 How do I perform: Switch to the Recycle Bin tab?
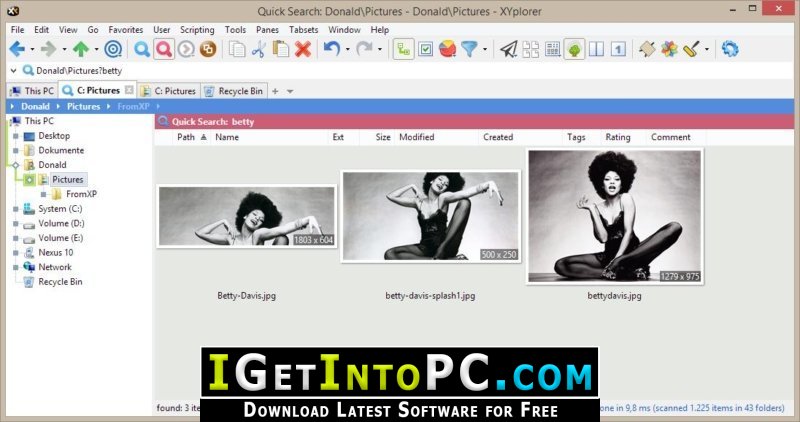pyautogui.click(x=234, y=91)
